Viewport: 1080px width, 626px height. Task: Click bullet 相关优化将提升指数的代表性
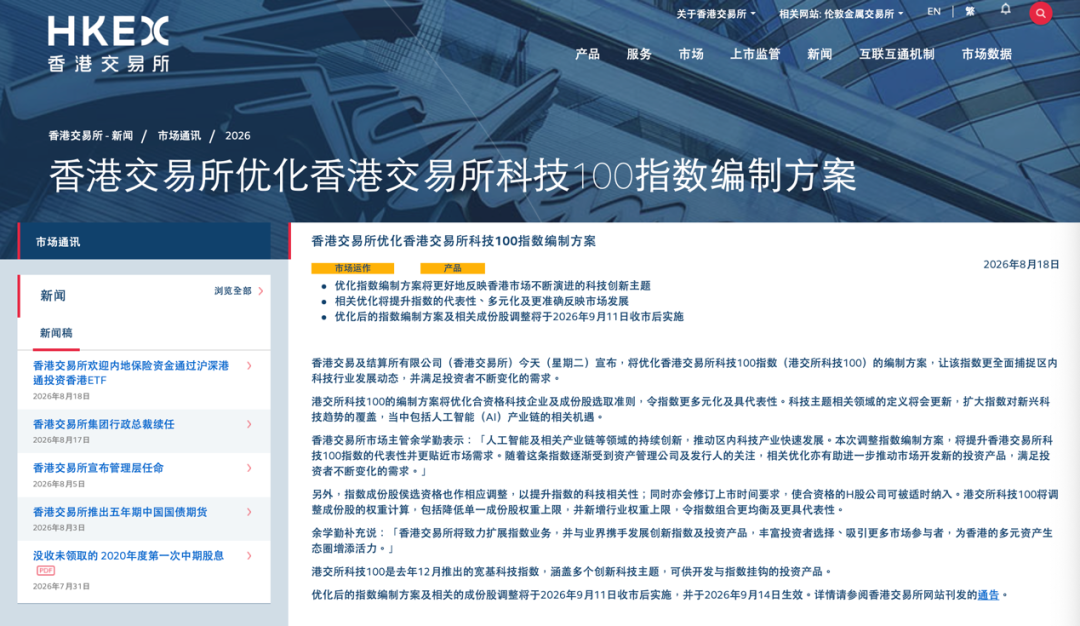point(481,302)
